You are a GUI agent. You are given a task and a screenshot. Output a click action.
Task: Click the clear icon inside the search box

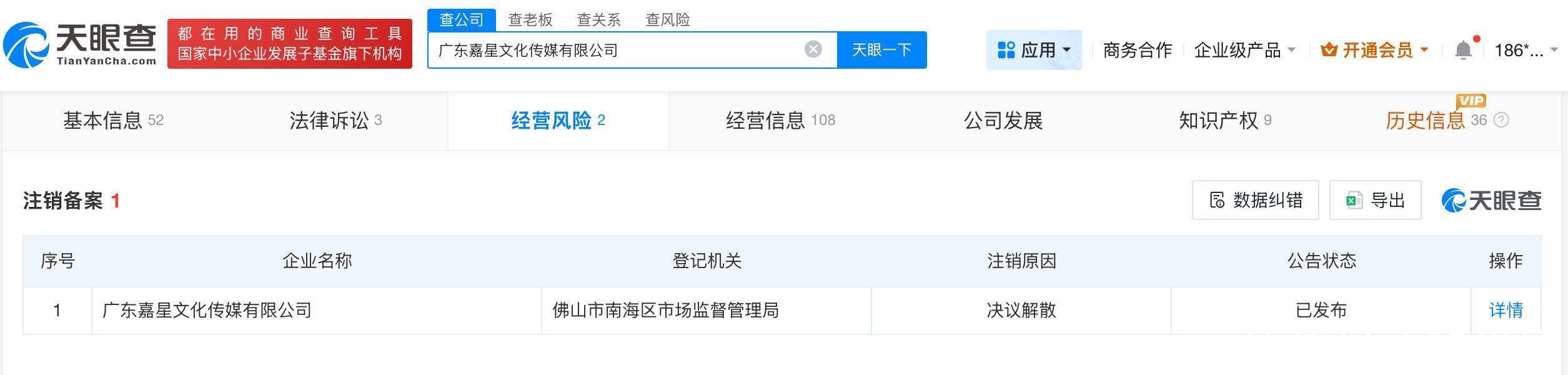(x=812, y=49)
